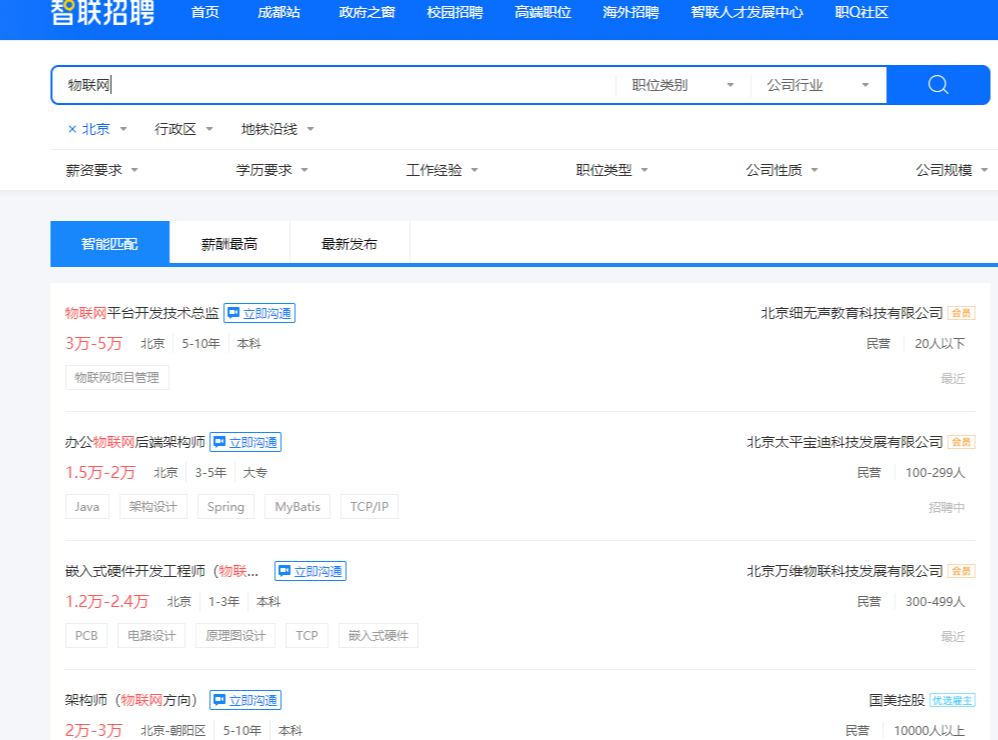Viewport: 998px width, 740px height.
Task: Click the 物联网项目管理 skill tag
Action: [117, 377]
